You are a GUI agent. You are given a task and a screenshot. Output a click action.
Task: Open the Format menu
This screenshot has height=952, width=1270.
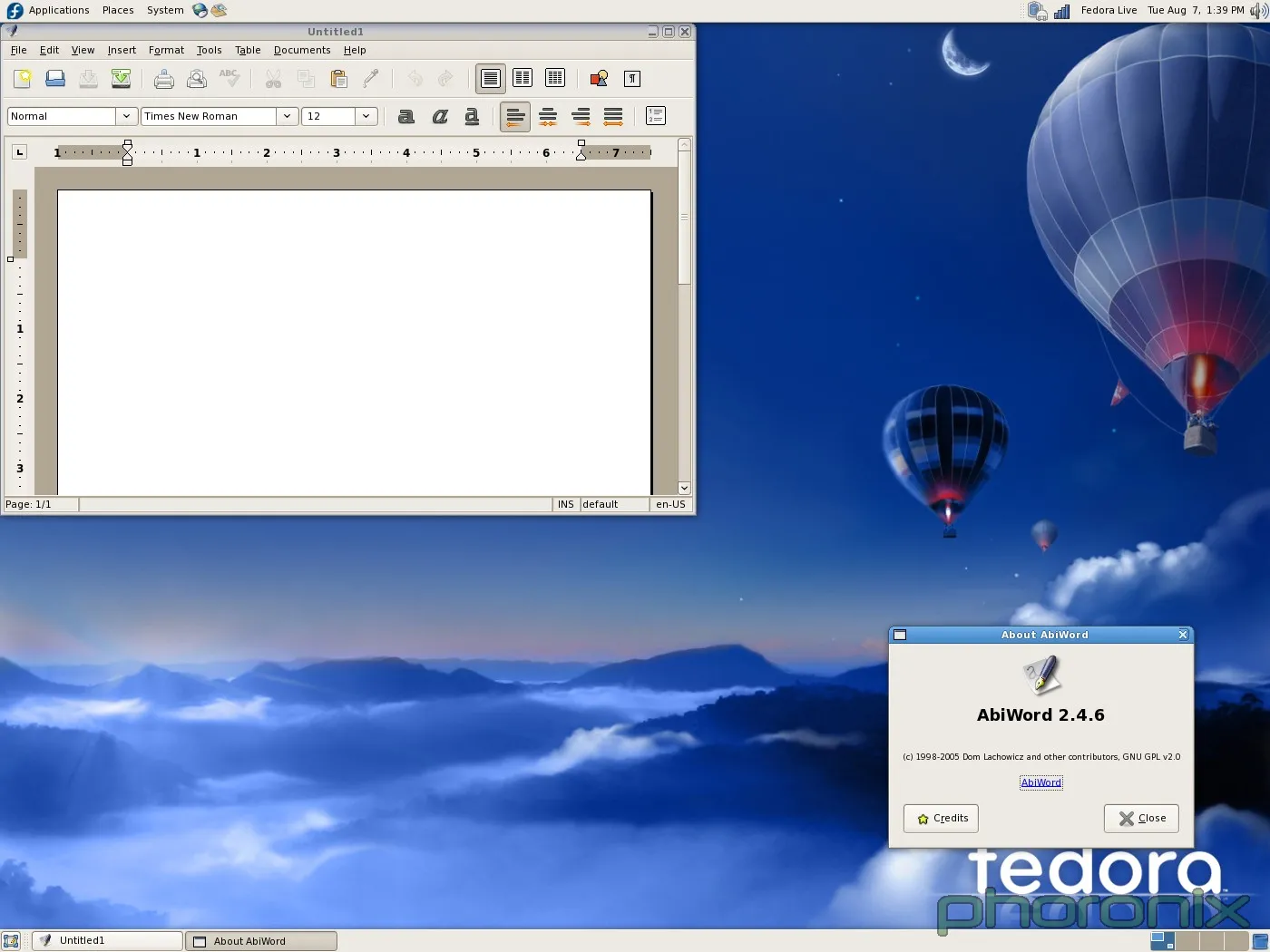(166, 50)
